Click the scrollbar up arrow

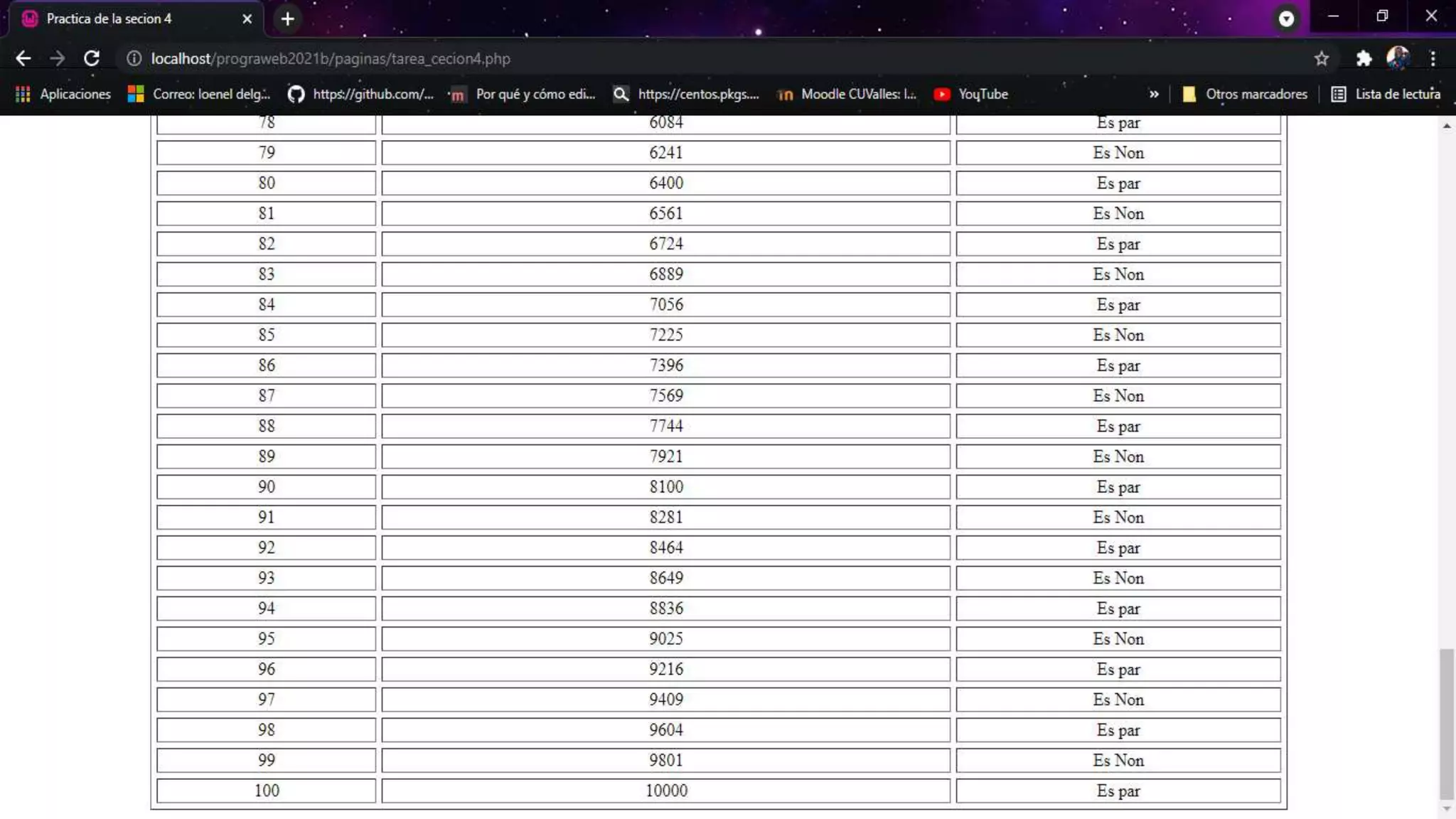coord(1447,126)
